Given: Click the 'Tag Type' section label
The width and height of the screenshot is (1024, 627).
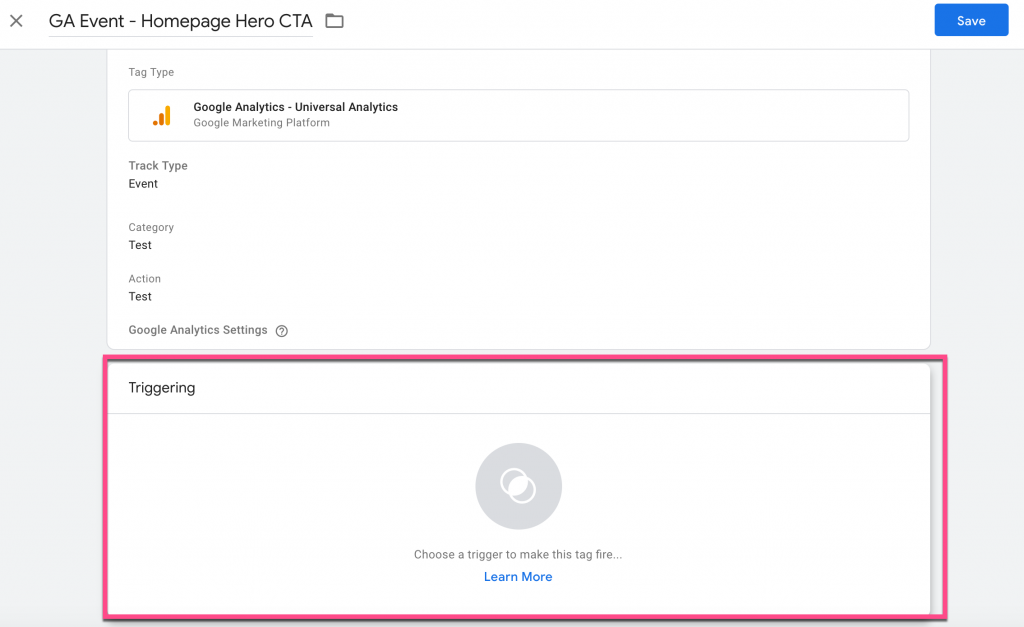Looking at the screenshot, I should (151, 72).
